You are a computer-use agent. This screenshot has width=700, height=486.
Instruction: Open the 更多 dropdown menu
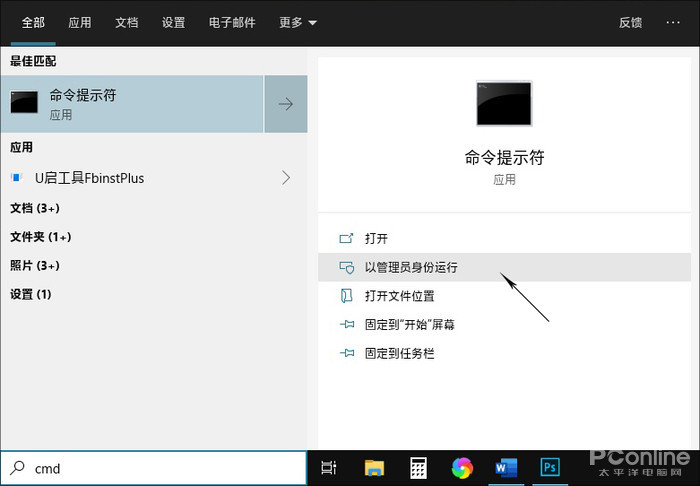(298, 22)
